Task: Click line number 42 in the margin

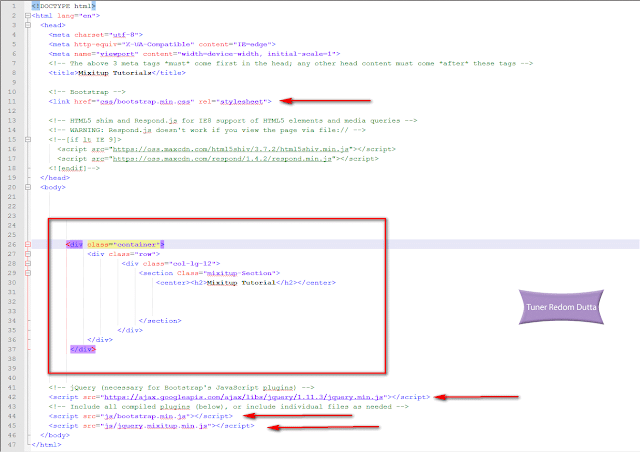Action: [12, 397]
